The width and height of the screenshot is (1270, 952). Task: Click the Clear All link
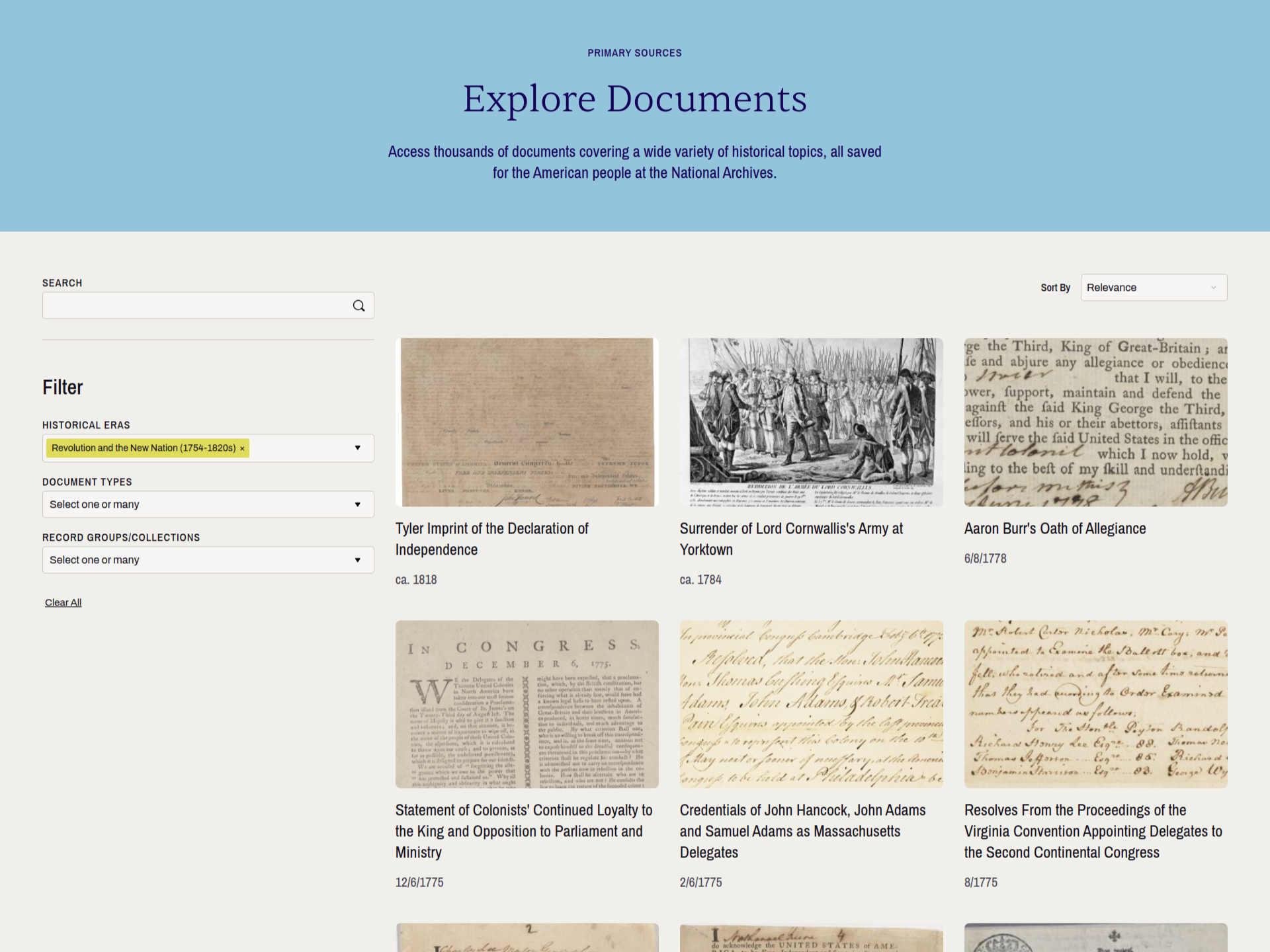click(63, 602)
